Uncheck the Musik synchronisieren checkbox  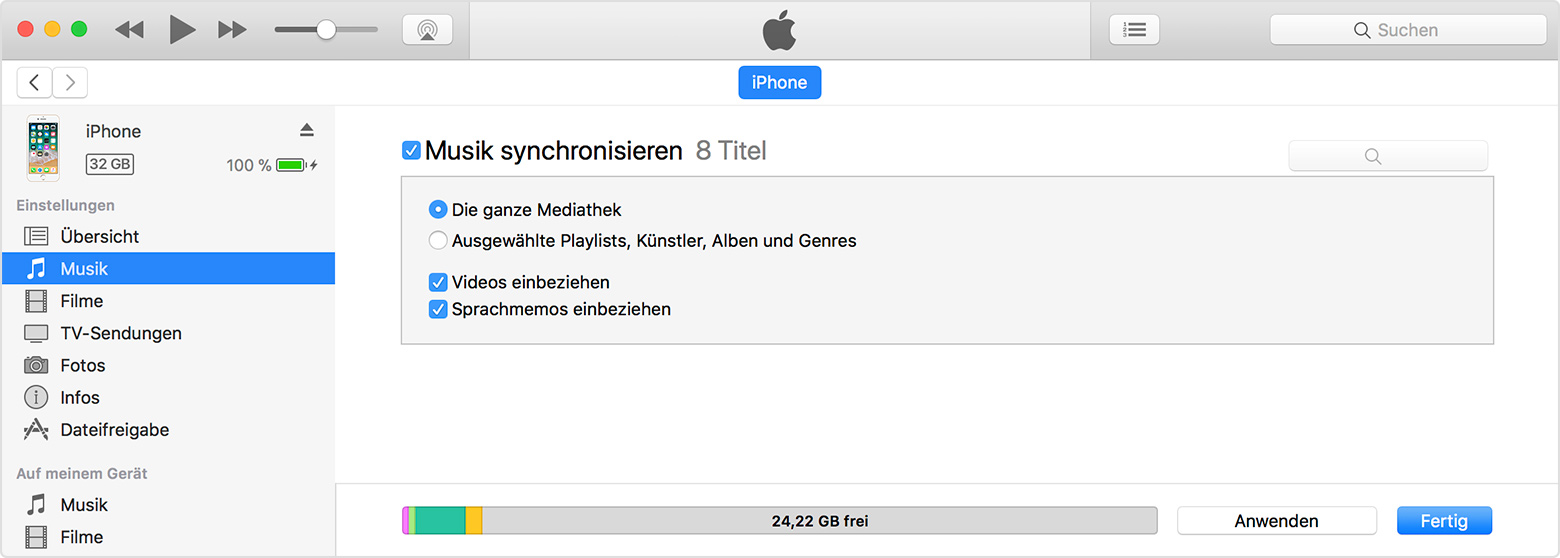pos(411,151)
